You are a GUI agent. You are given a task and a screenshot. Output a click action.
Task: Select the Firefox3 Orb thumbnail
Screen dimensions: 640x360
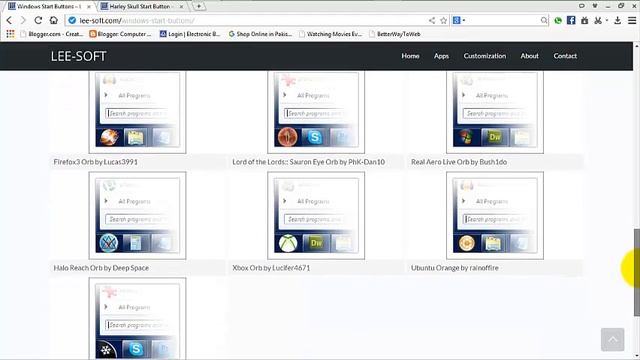point(137,112)
